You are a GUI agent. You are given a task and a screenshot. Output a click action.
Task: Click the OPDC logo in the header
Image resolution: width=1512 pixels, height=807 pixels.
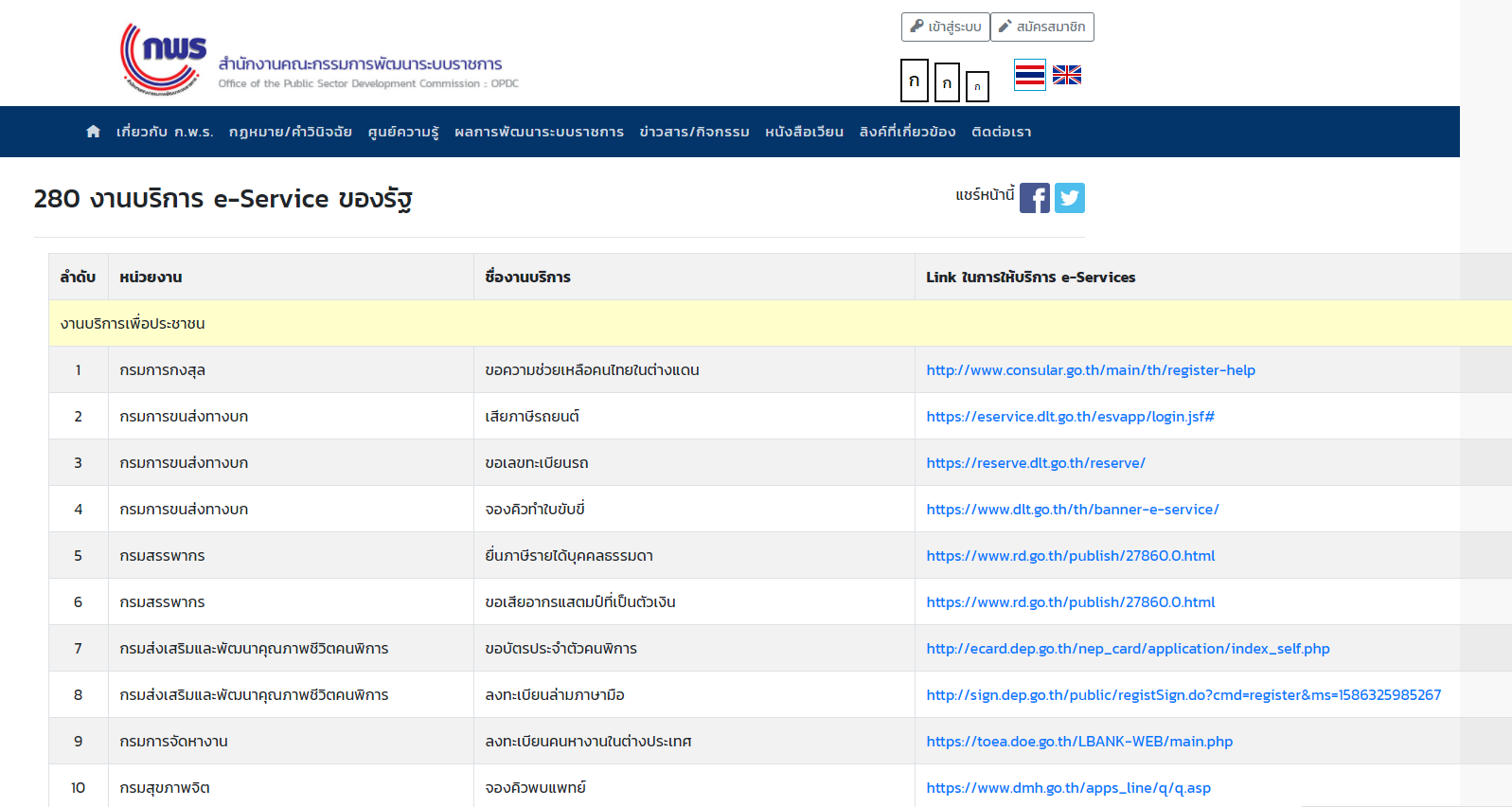coord(163,59)
